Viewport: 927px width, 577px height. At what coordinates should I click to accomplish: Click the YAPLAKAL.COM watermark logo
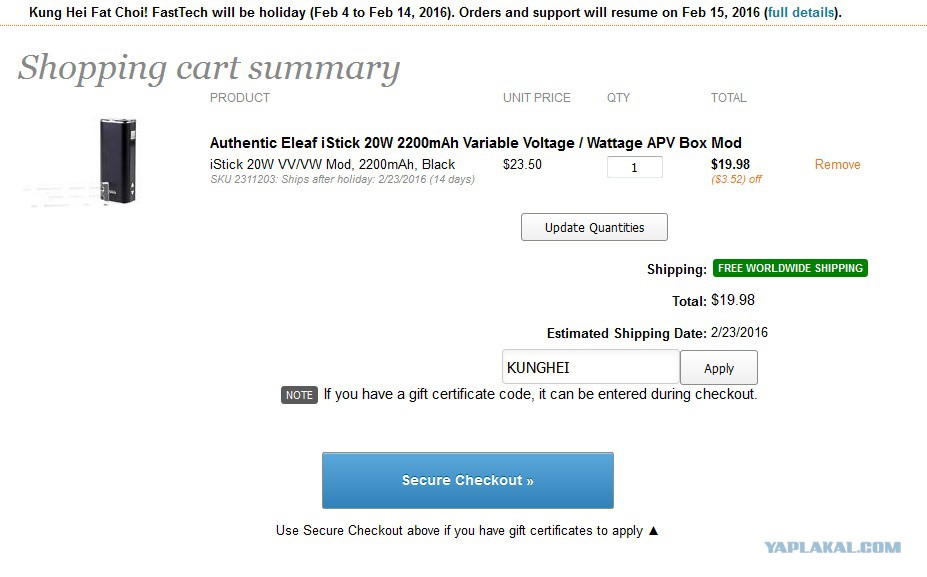[x=832, y=547]
